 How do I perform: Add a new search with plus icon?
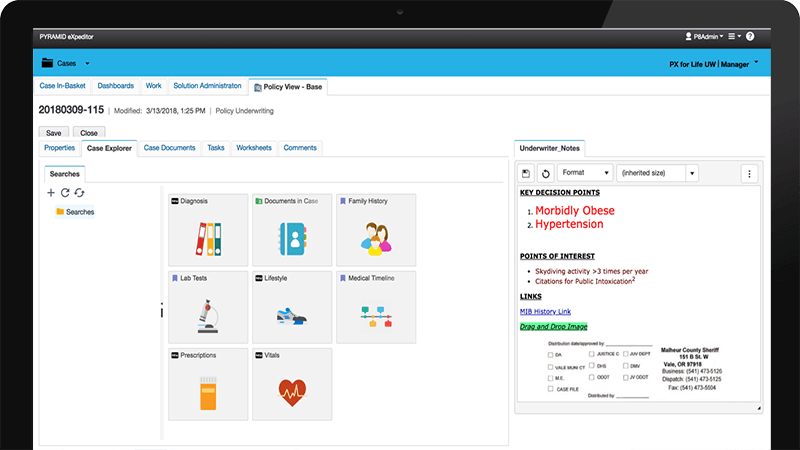click(x=51, y=193)
